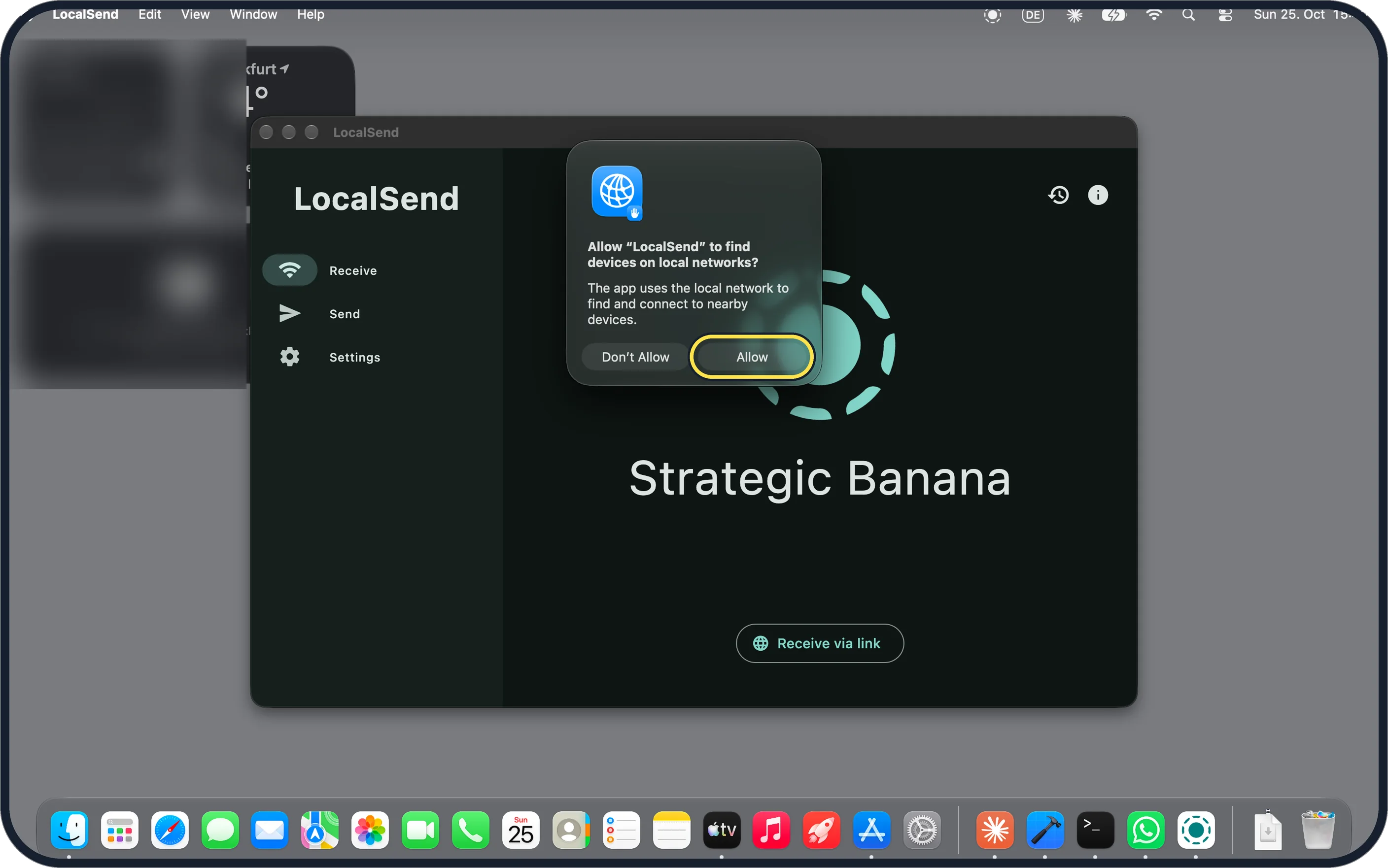Click the gear Settings sidebar icon
Screen dimensions: 1388x868
point(289,357)
